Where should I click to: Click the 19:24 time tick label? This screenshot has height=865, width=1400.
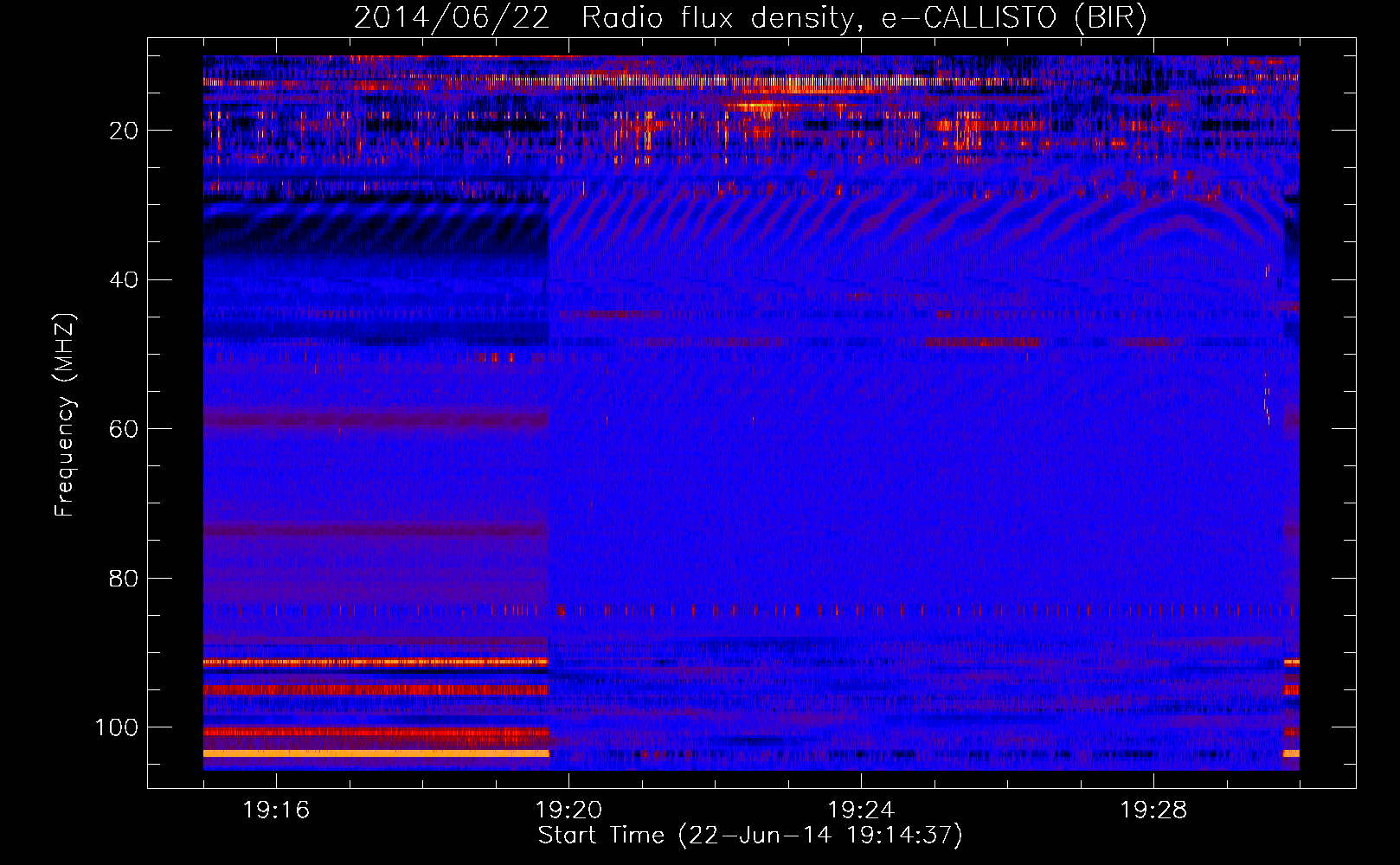861,811
